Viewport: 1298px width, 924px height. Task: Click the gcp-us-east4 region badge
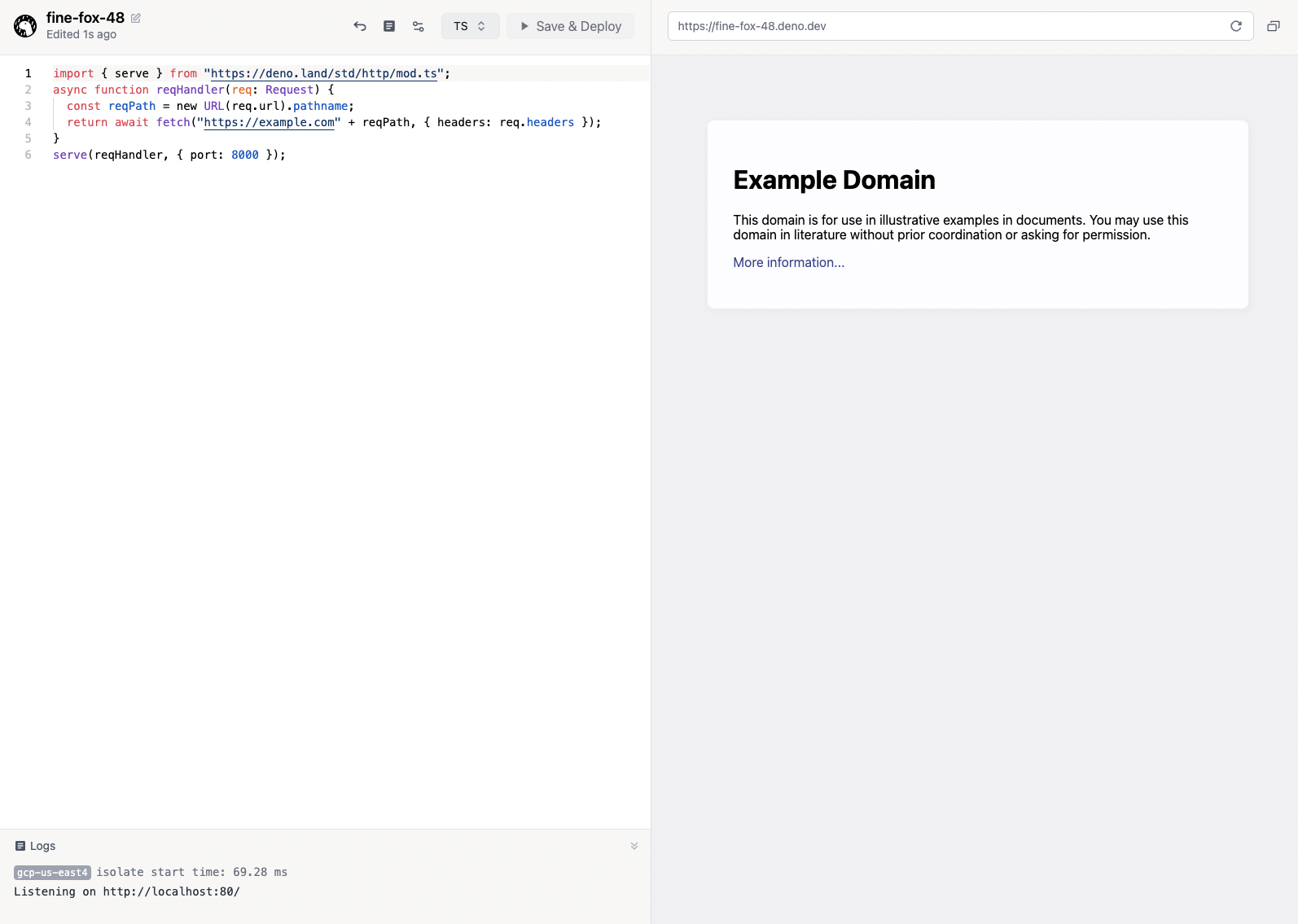[52, 873]
